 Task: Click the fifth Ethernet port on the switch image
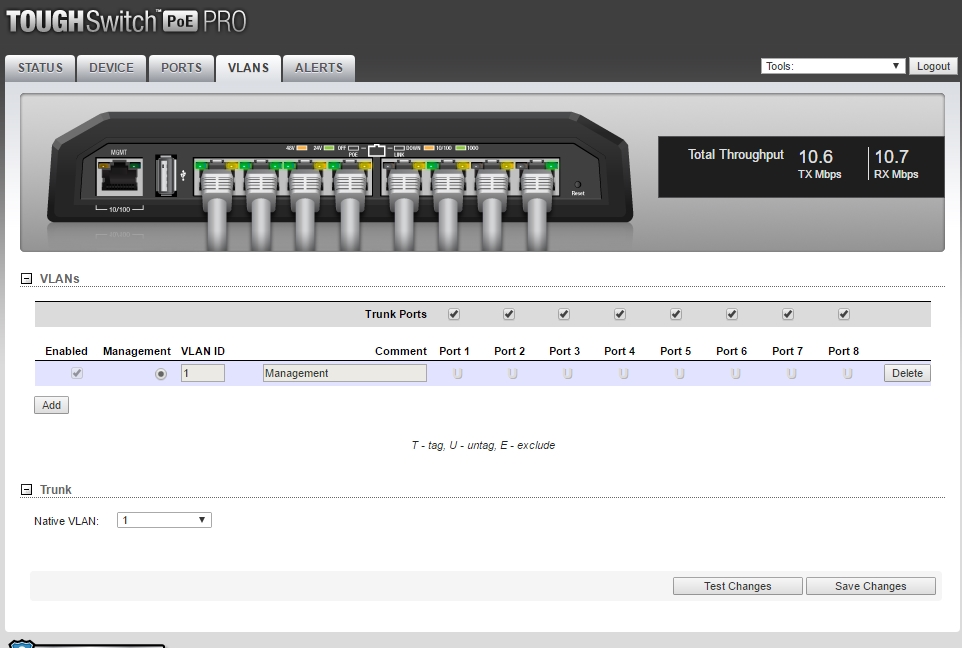[403, 180]
